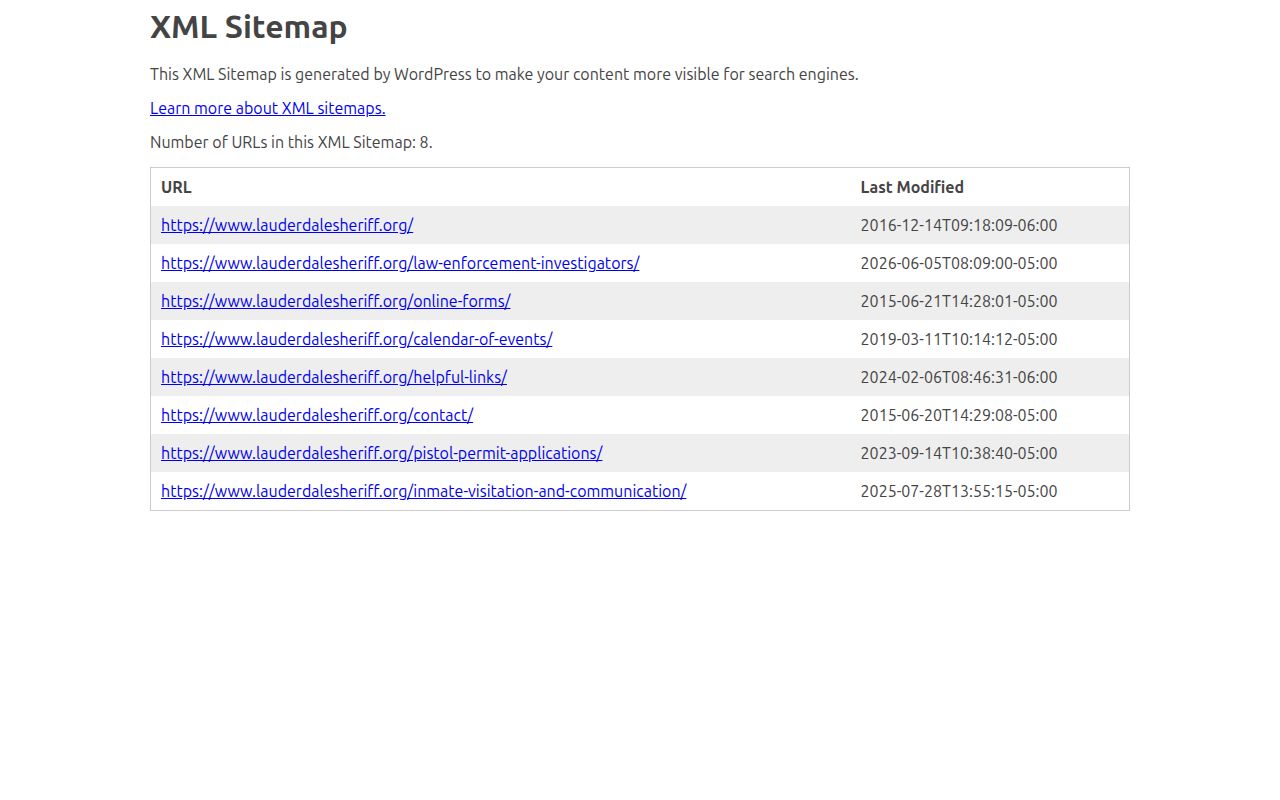The height and width of the screenshot is (800, 1280).
Task: Open the helpful-links page URL
Action: click(x=334, y=377)
